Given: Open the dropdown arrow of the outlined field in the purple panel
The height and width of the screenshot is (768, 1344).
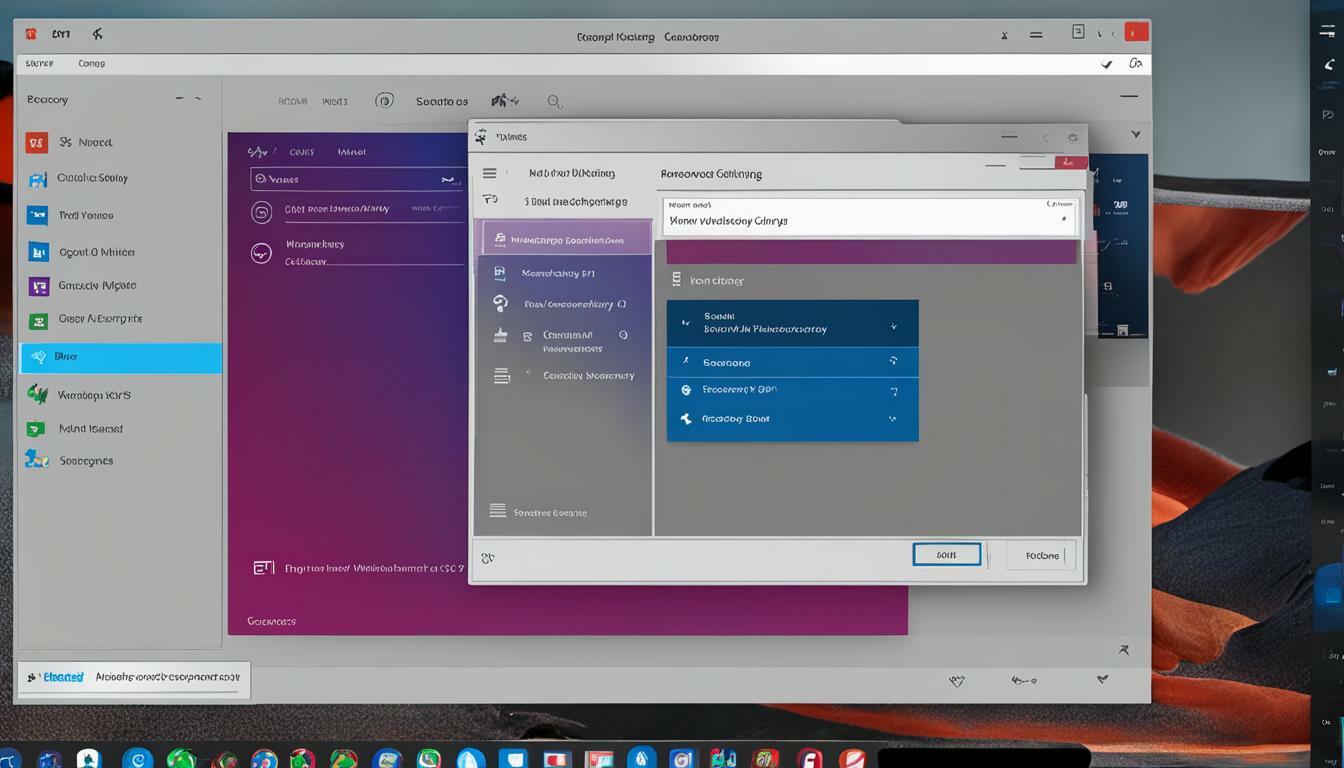Looking at the screenshot, I should [x=449, y=180].
